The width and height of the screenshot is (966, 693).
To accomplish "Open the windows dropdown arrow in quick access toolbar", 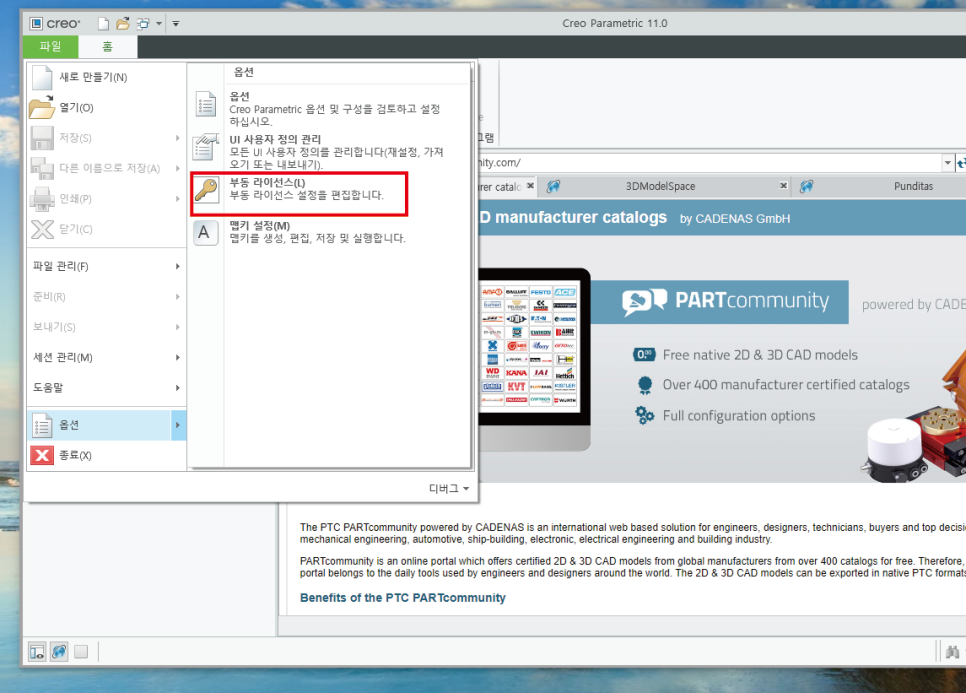I will (158, 23).
